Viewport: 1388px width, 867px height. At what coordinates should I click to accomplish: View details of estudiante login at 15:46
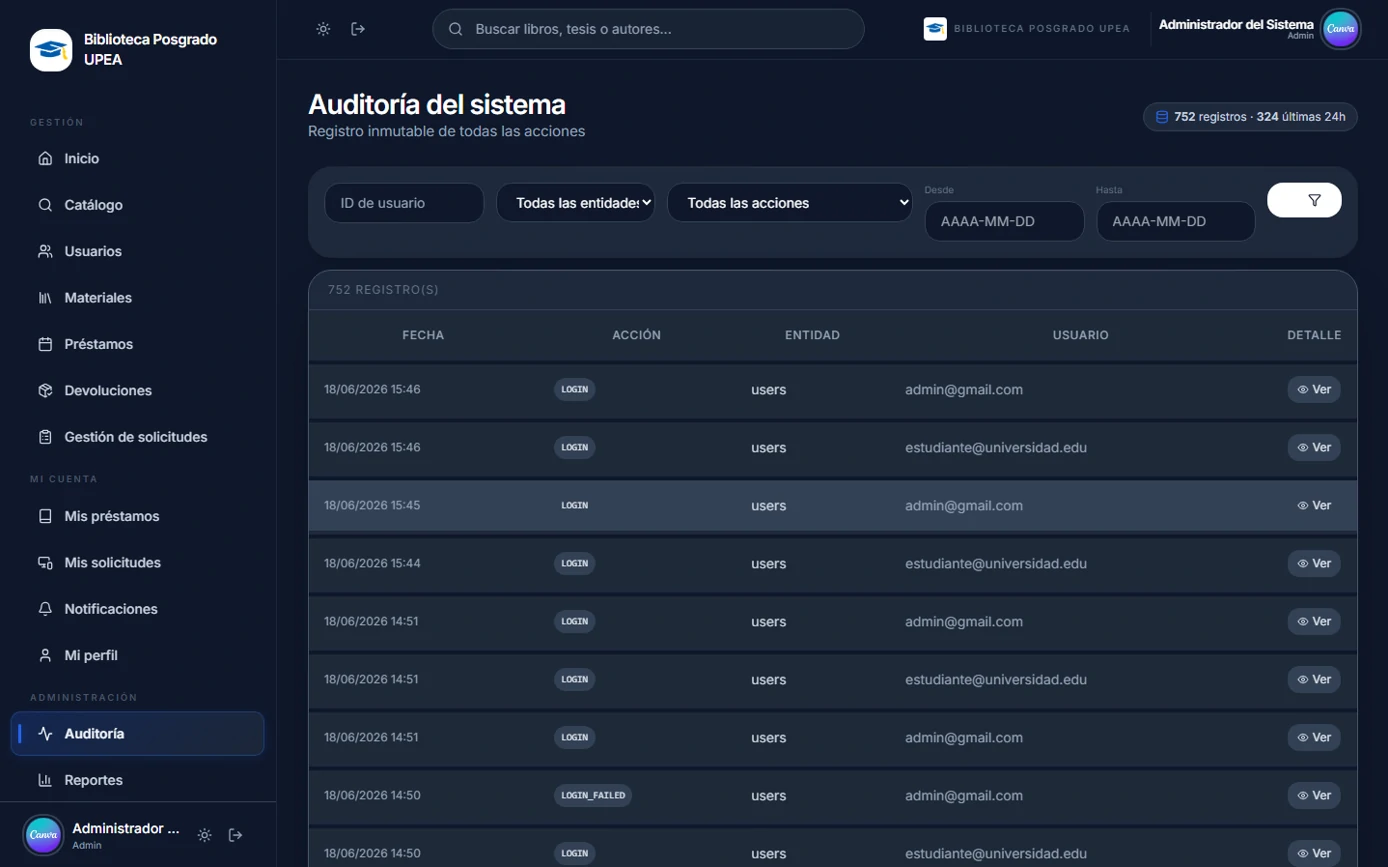(1314, 448)
